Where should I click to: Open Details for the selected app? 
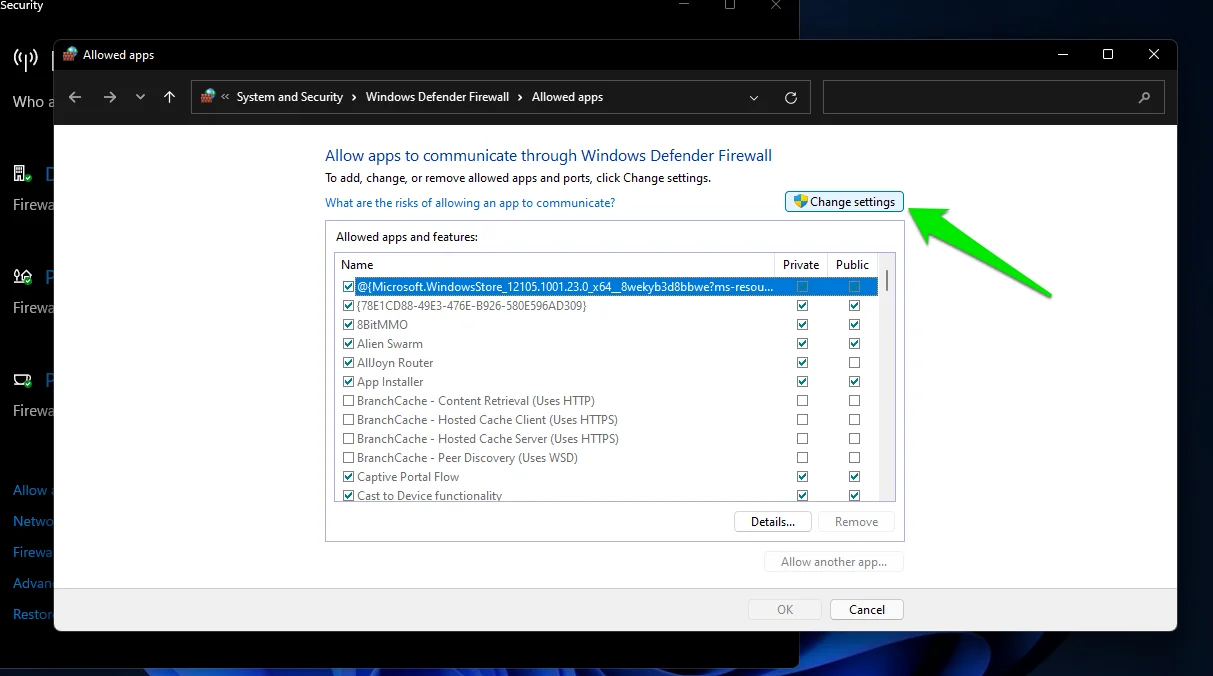(772, 522)
